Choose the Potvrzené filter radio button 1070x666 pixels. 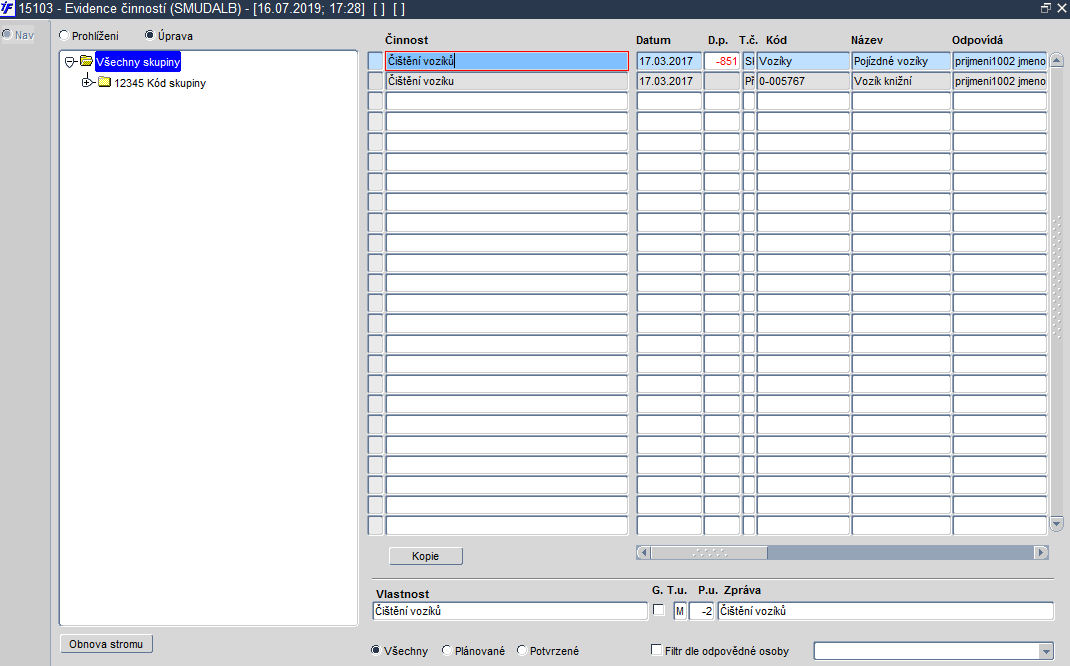tap(522, 650)
